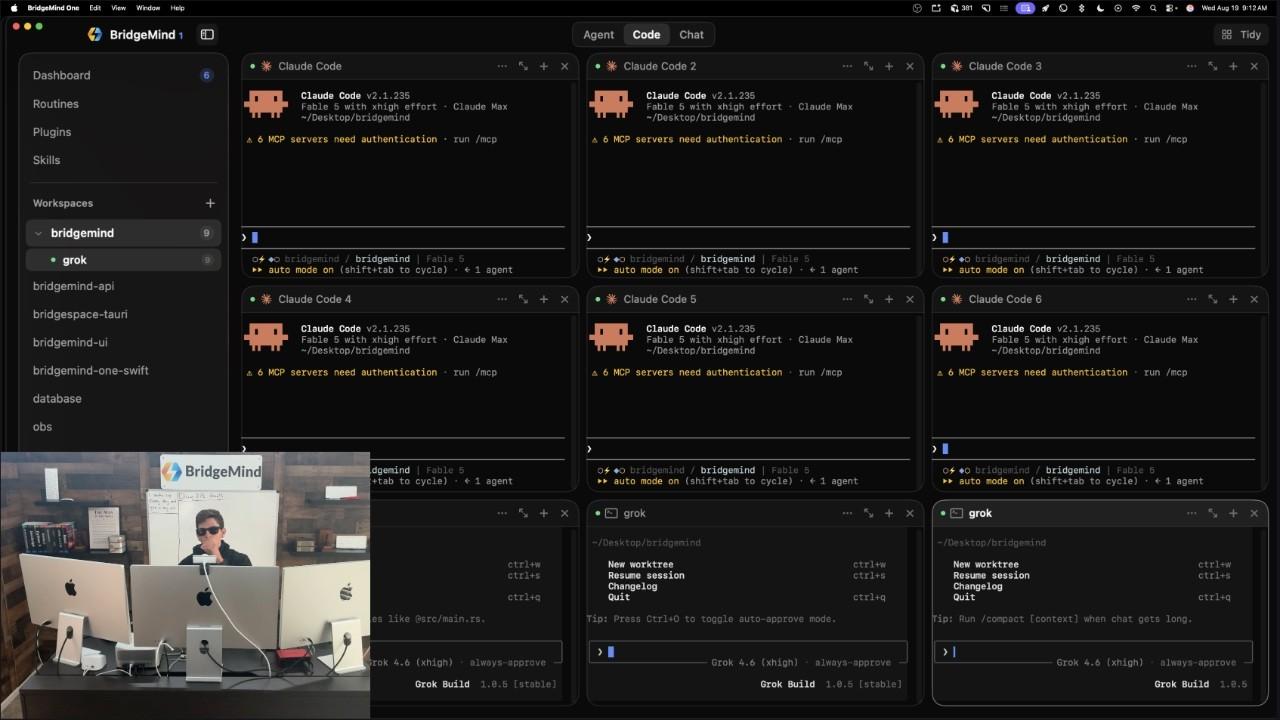The height and width of the screenshot is (720, 1280).
Task: Close the Claude Code 2 panel
Action: [x=910, y=66]
